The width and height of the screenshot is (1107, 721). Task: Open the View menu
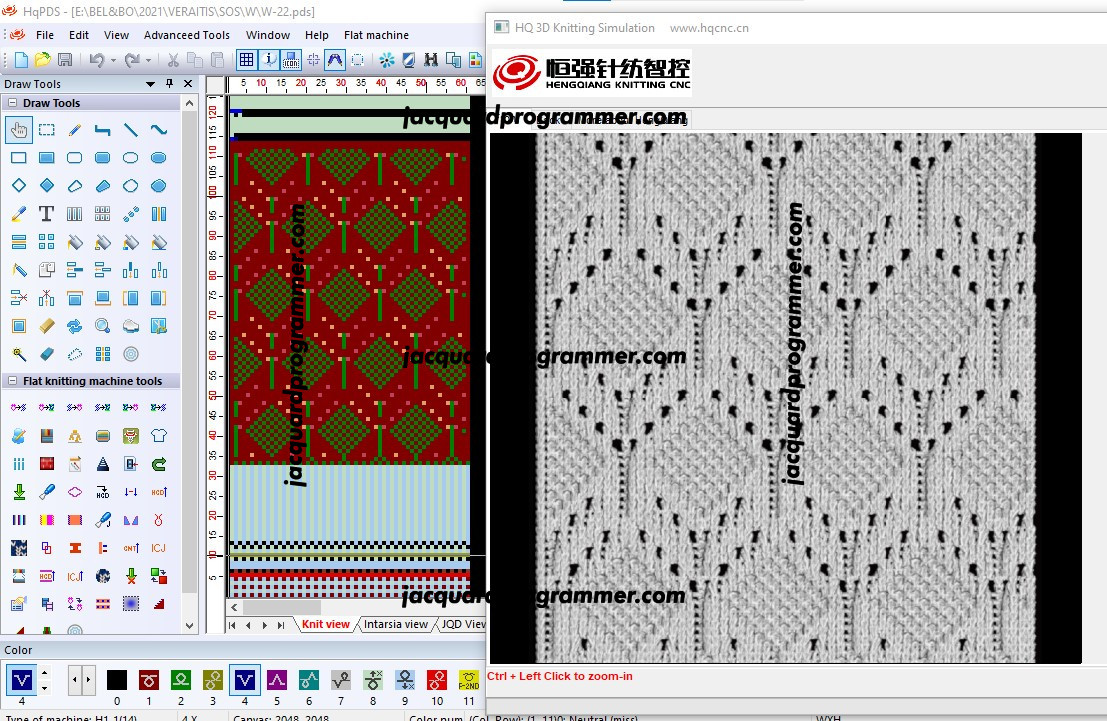point(116,35)
